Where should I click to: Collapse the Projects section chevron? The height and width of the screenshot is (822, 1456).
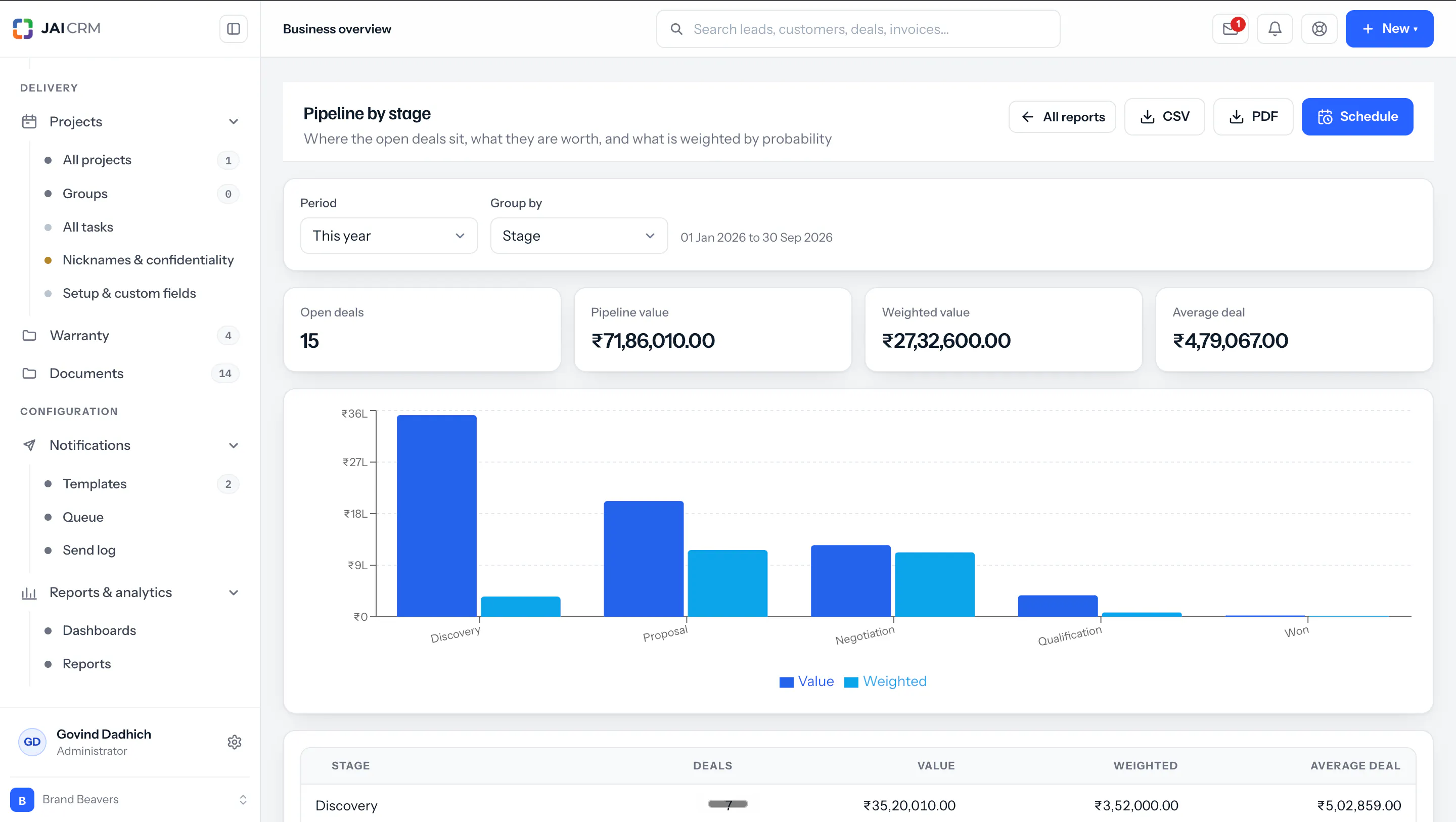[x=234, y=121]
